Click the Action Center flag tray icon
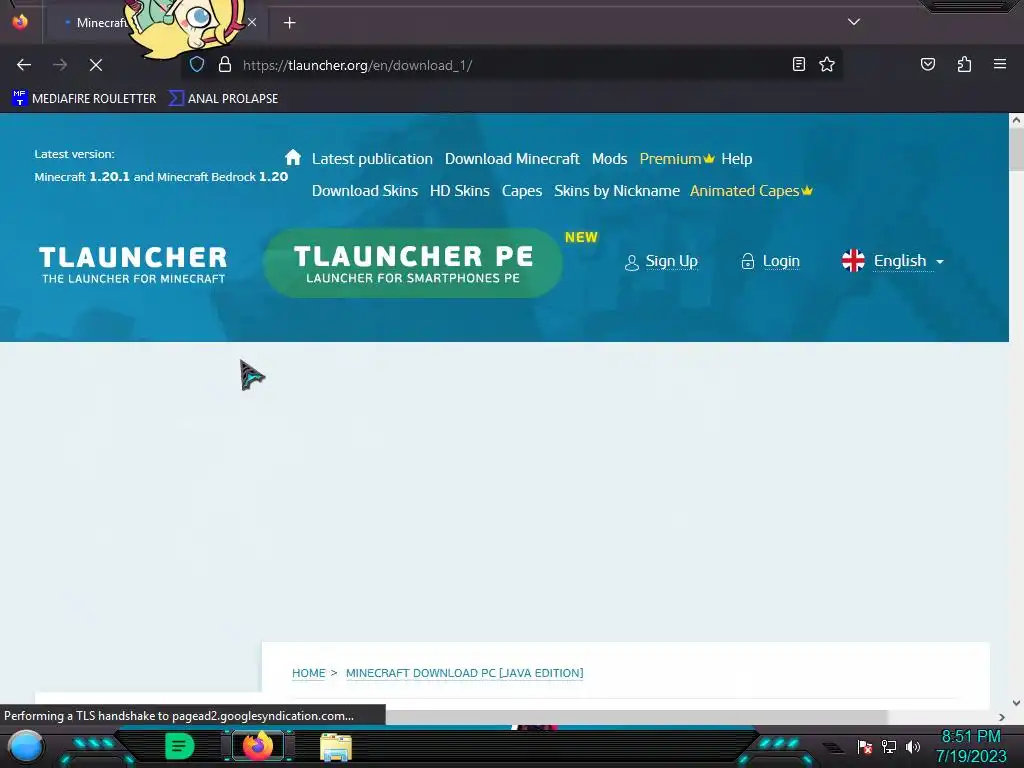Viewport: 1024px width, 768px height. [x=865, y=746]
